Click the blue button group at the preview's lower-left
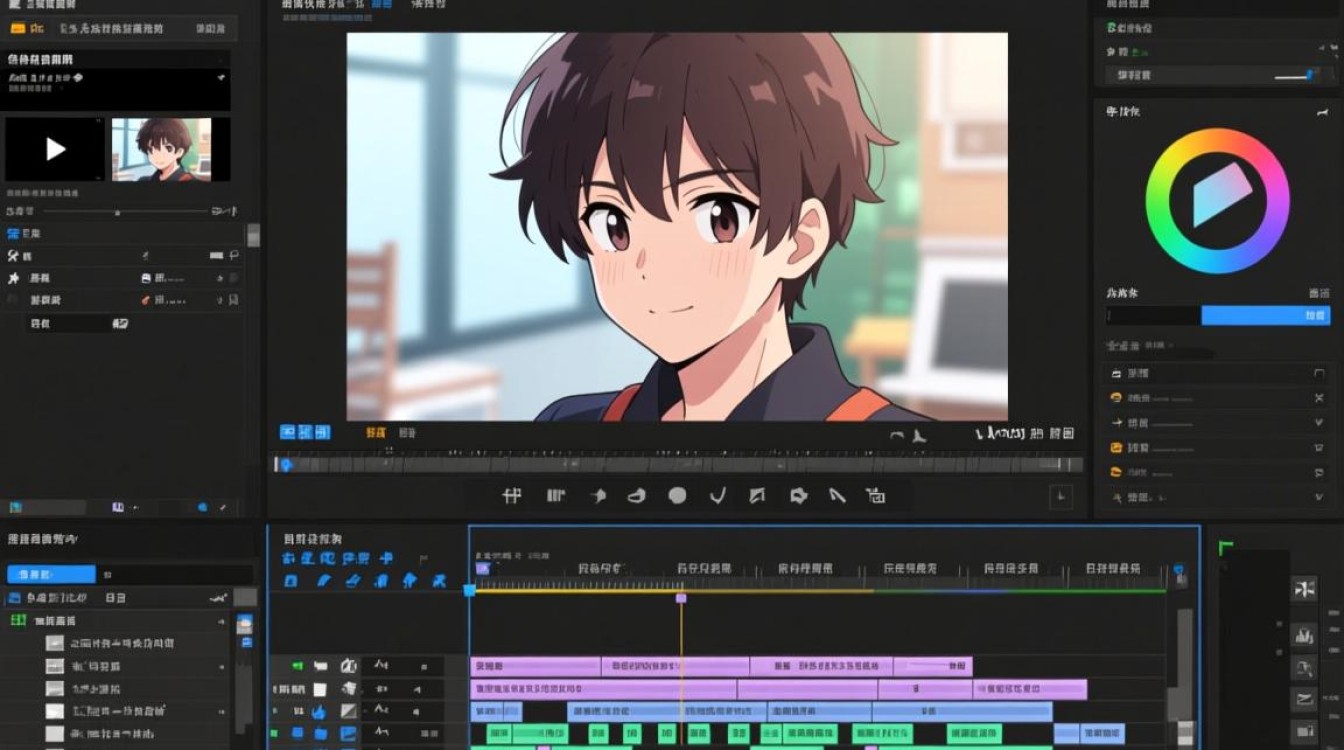This screenshot has width=1344, height=750. tap(305, 432)
